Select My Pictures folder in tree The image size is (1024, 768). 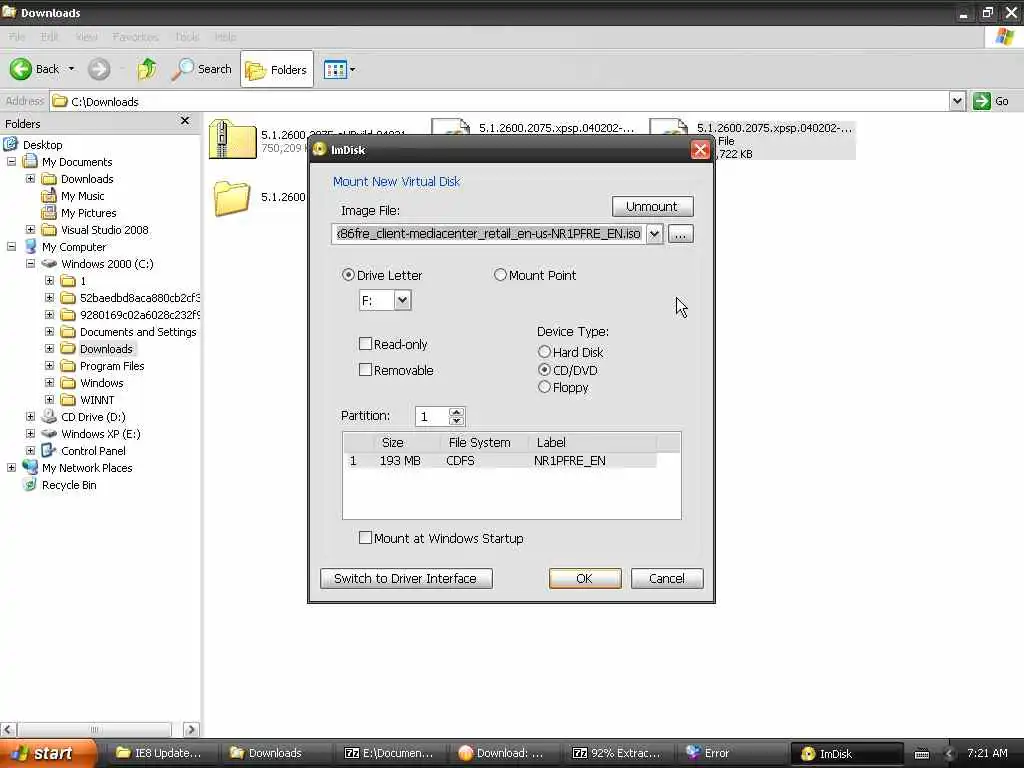[88, 213]
